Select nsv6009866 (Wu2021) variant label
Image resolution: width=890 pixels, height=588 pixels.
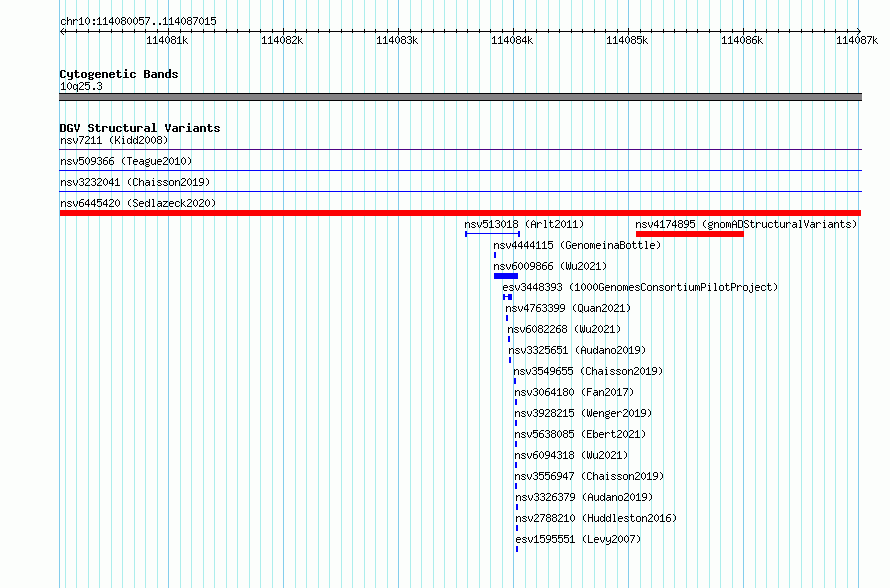550,266
